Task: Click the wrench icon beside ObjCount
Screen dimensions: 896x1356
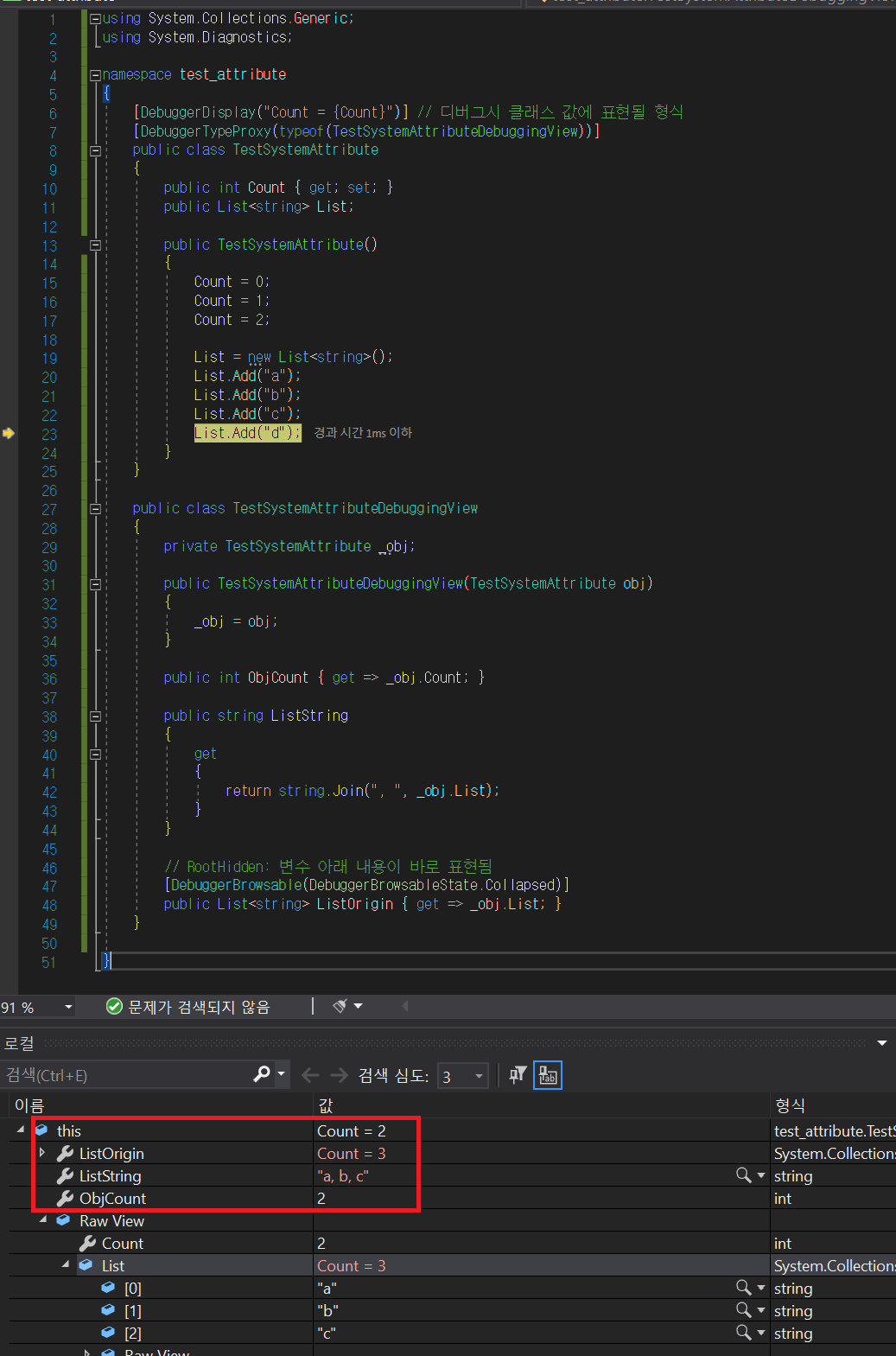Action: 65,1198
